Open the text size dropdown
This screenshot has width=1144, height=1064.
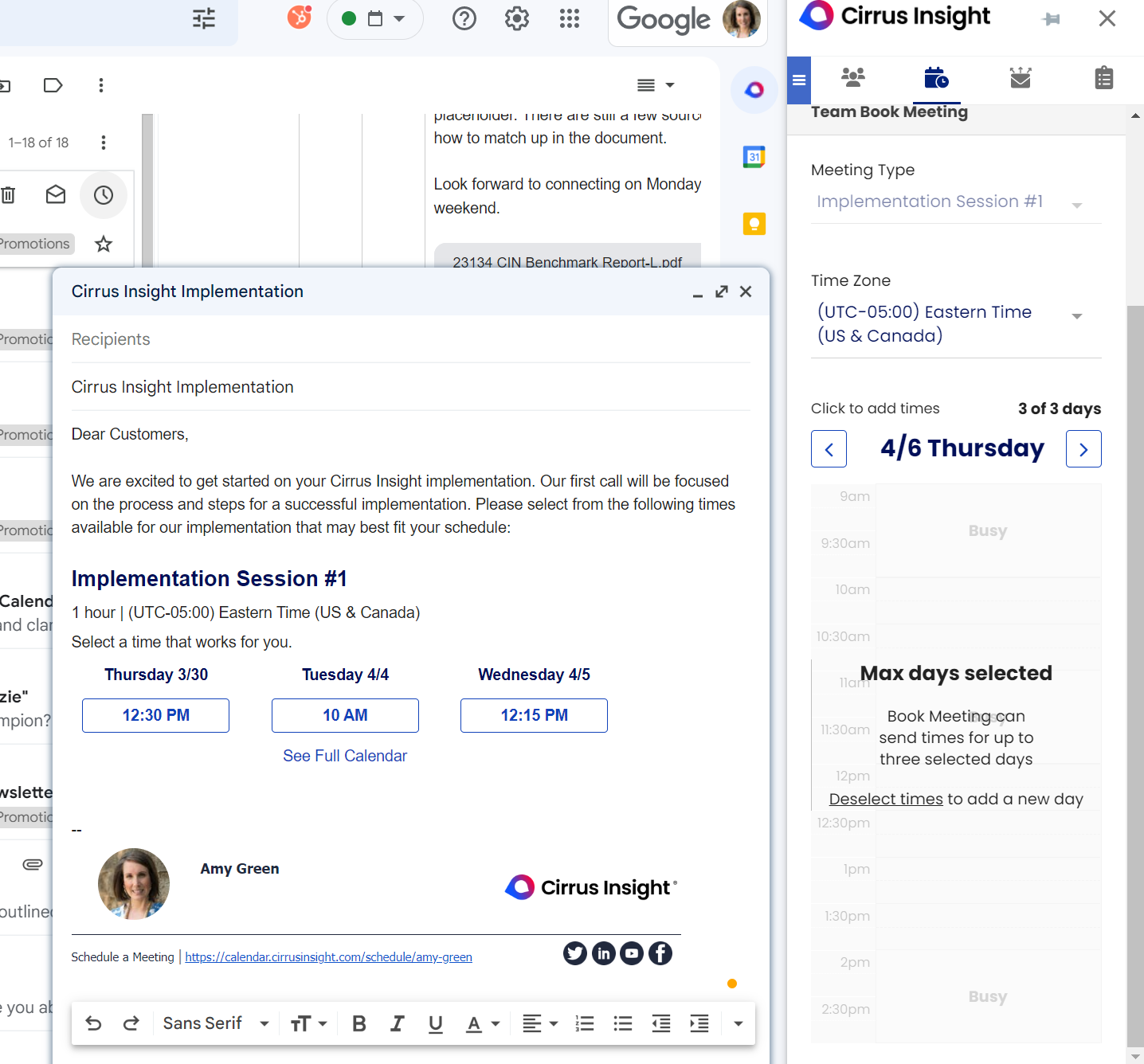click(309, 1023)
